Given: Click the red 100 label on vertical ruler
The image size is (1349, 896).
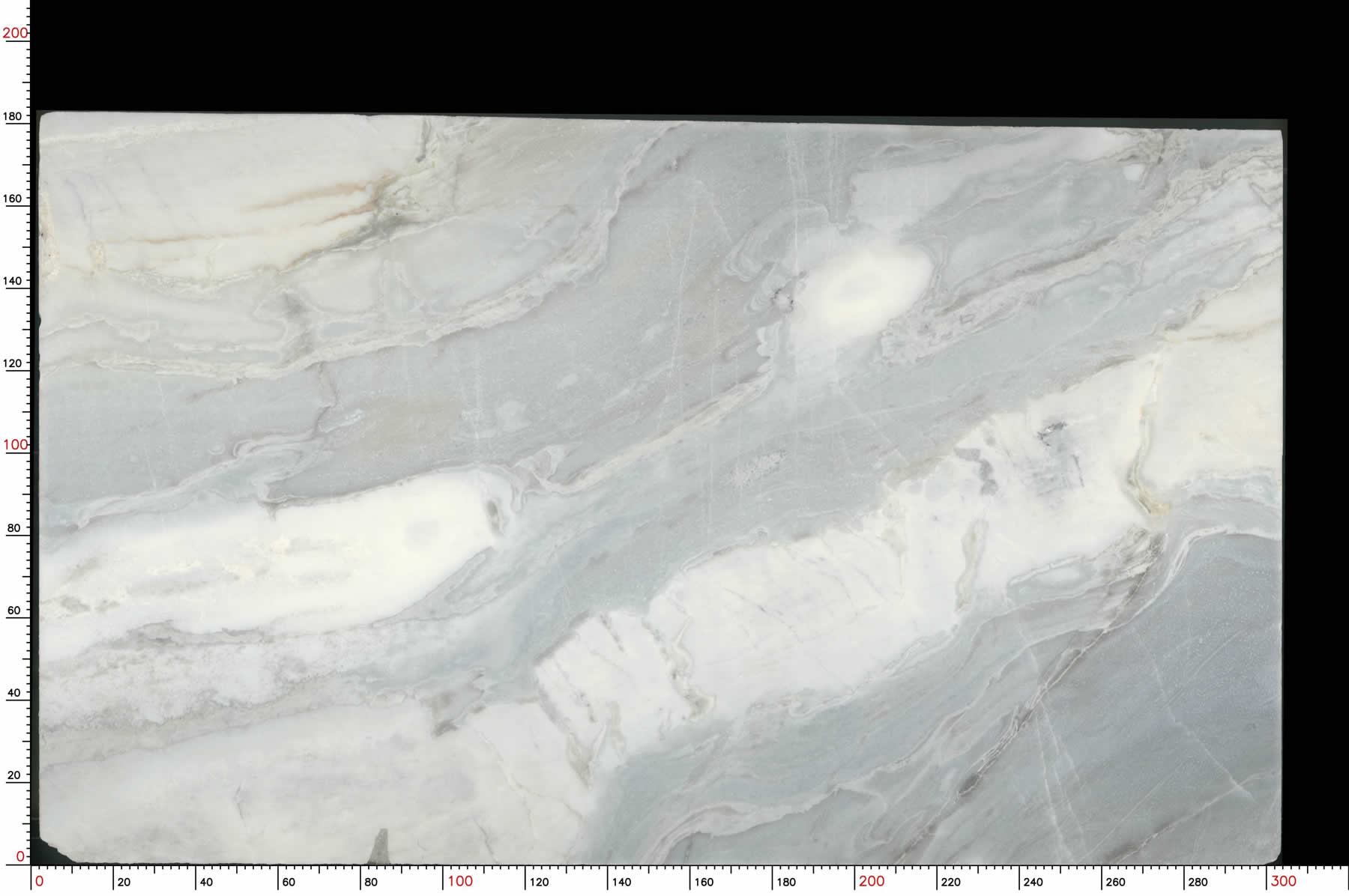Looking at the screenshot, I should (x=14, y=445).
